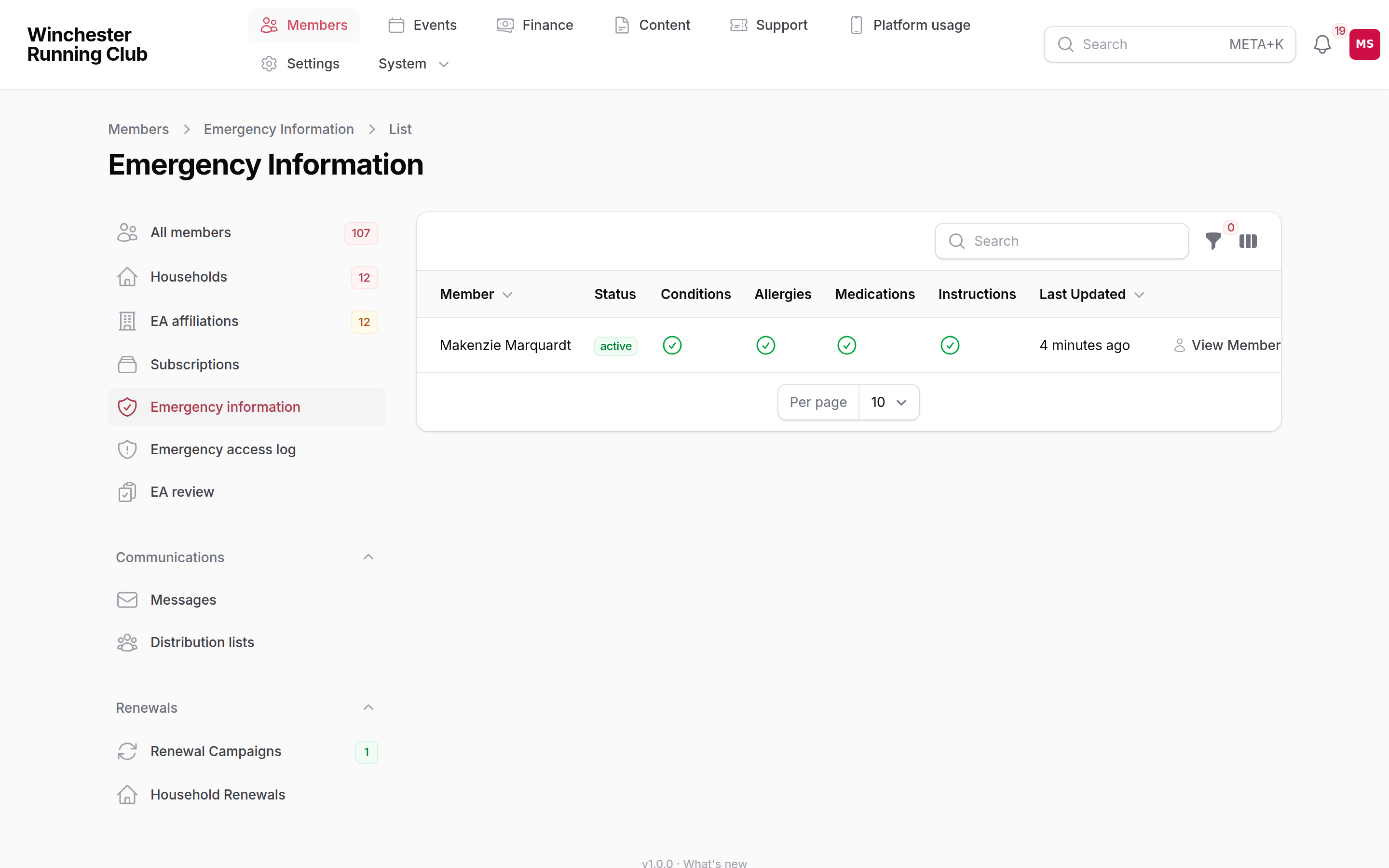Open EA review in sidebar
The image size is (1389, 868).
(x=247, y=492)
